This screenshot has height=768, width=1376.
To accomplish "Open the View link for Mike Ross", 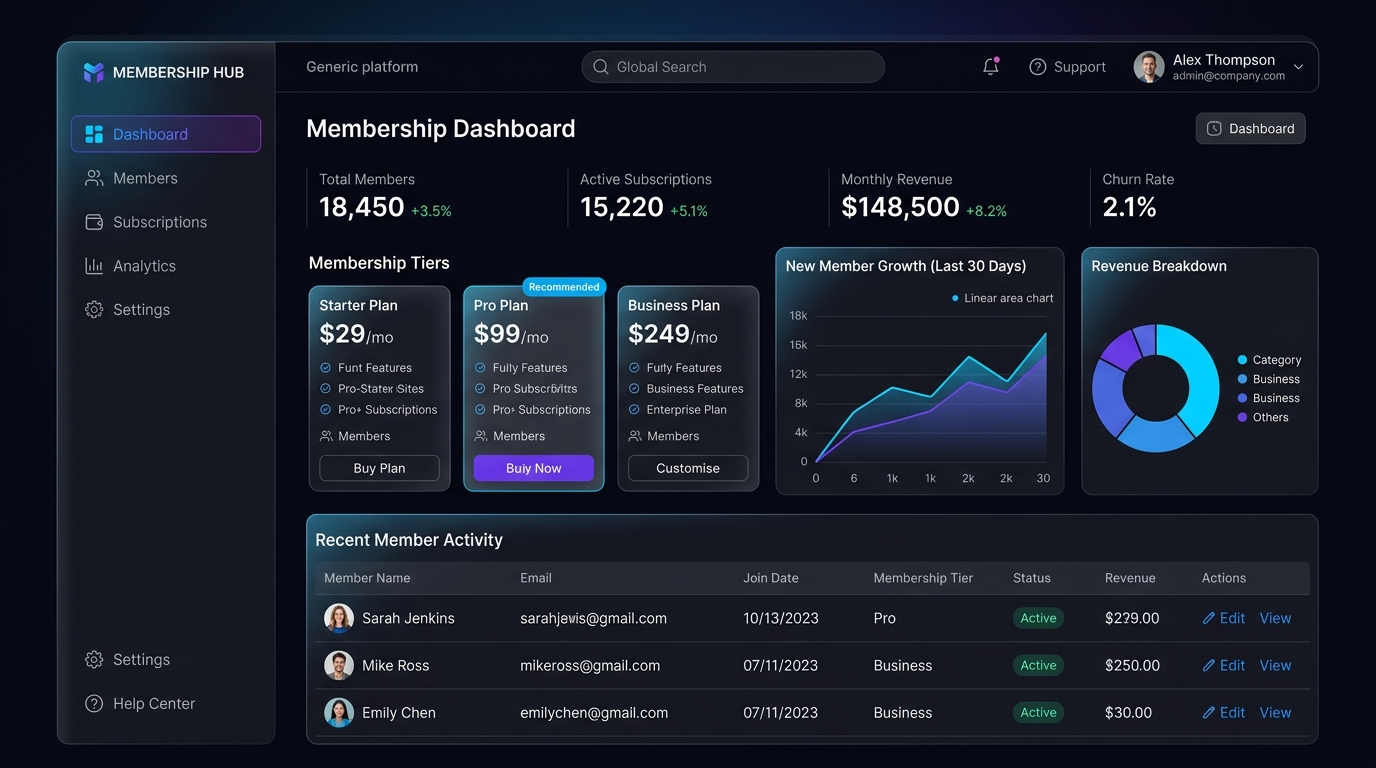I will (1275, 666).
